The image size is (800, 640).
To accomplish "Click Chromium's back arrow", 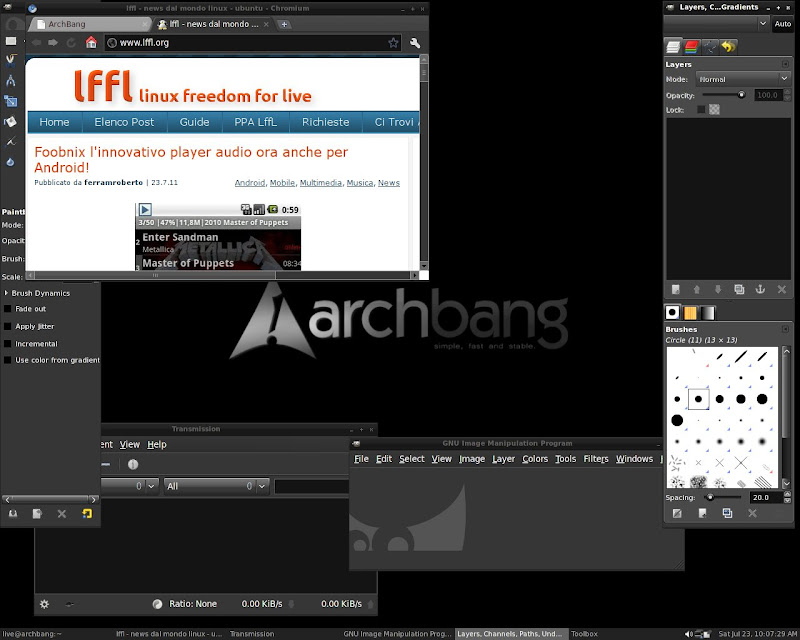I will pos(36,42).
